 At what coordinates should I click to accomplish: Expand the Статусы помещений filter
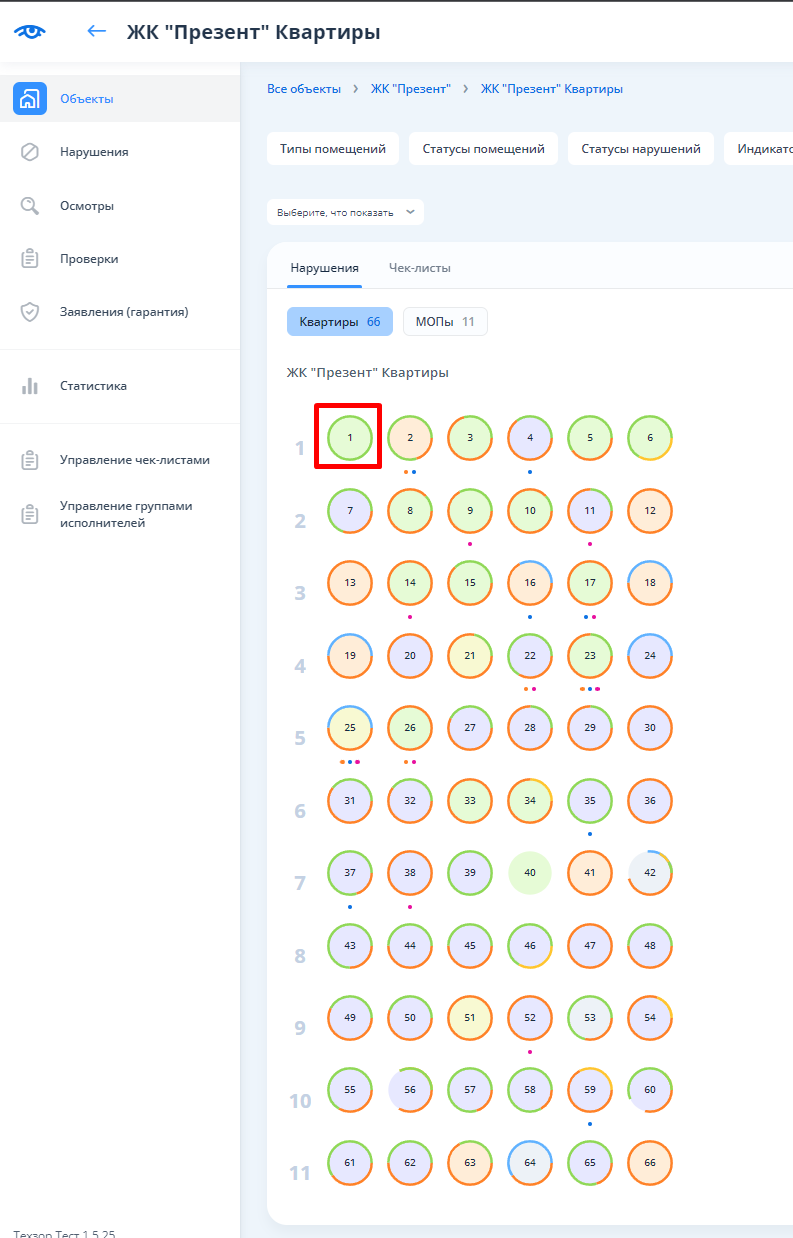(x=483, y=149)
